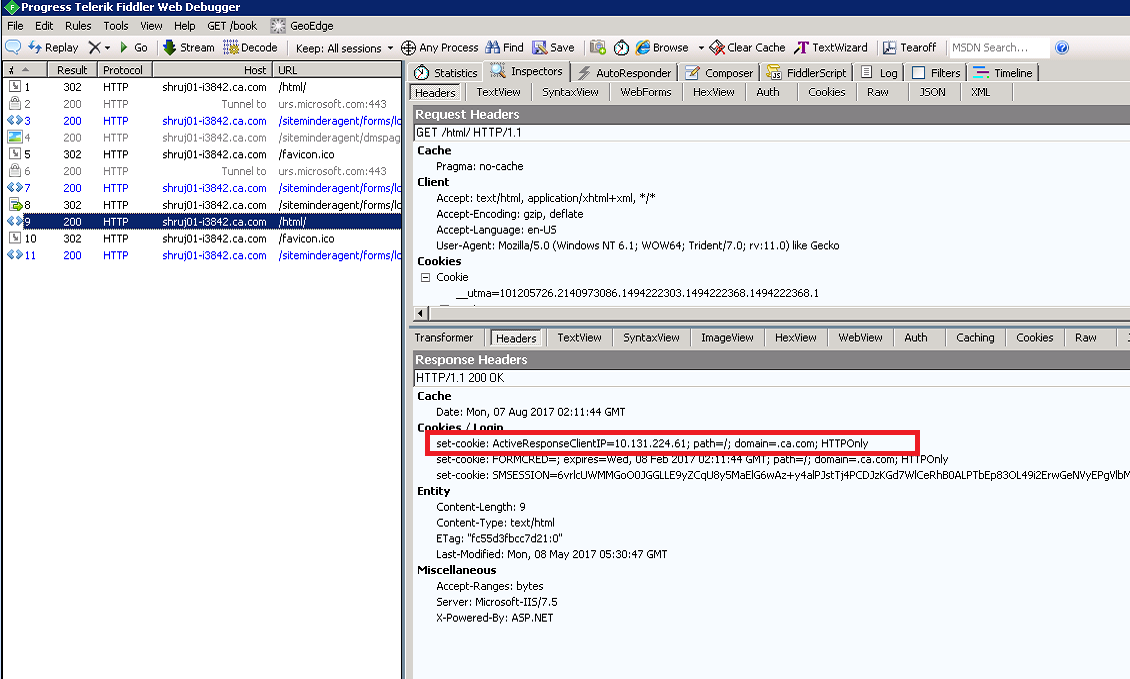
Task: Toggle Stream mode in the toolbar
Action: 189,48
